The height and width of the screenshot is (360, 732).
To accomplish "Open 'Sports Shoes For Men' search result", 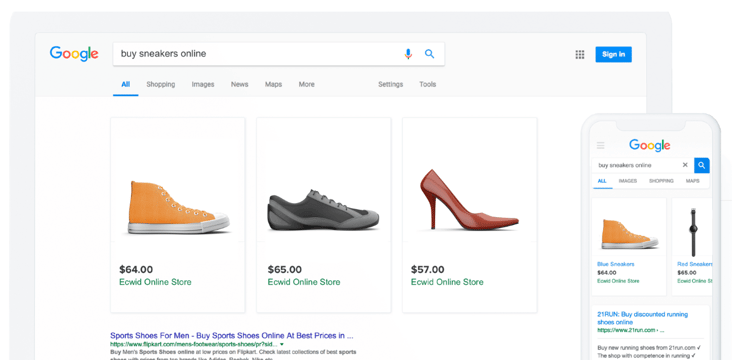I will 232,335.
